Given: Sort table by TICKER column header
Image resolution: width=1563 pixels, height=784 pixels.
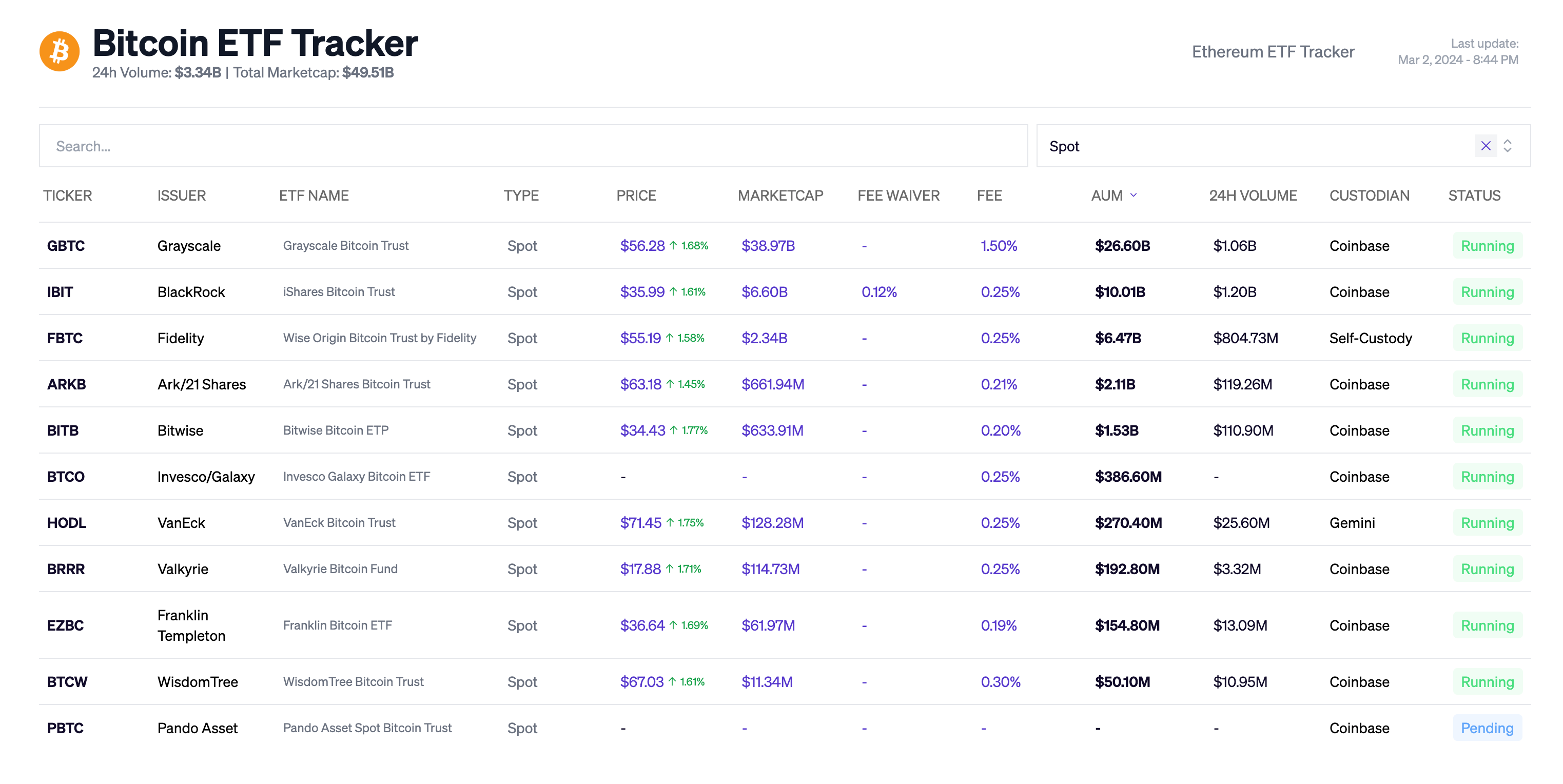Looking at the screenshot, I should pyautogui.click(x=67, y=195).
